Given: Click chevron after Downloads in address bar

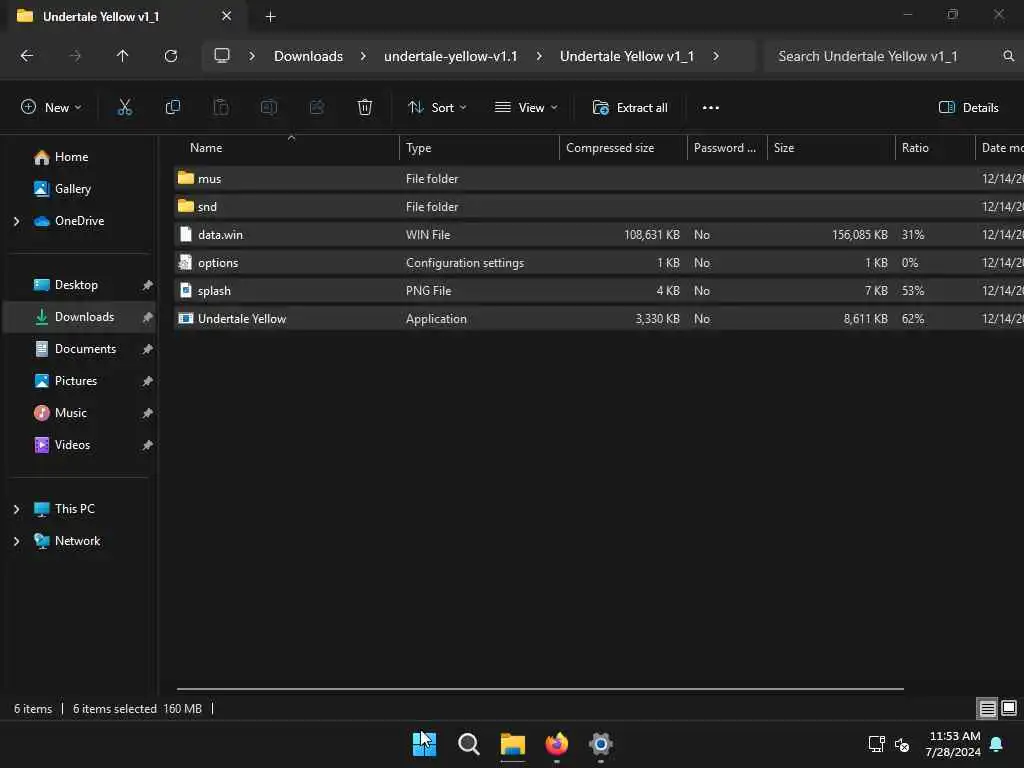Looking at the screenshot, I should [x=363, y=56].
